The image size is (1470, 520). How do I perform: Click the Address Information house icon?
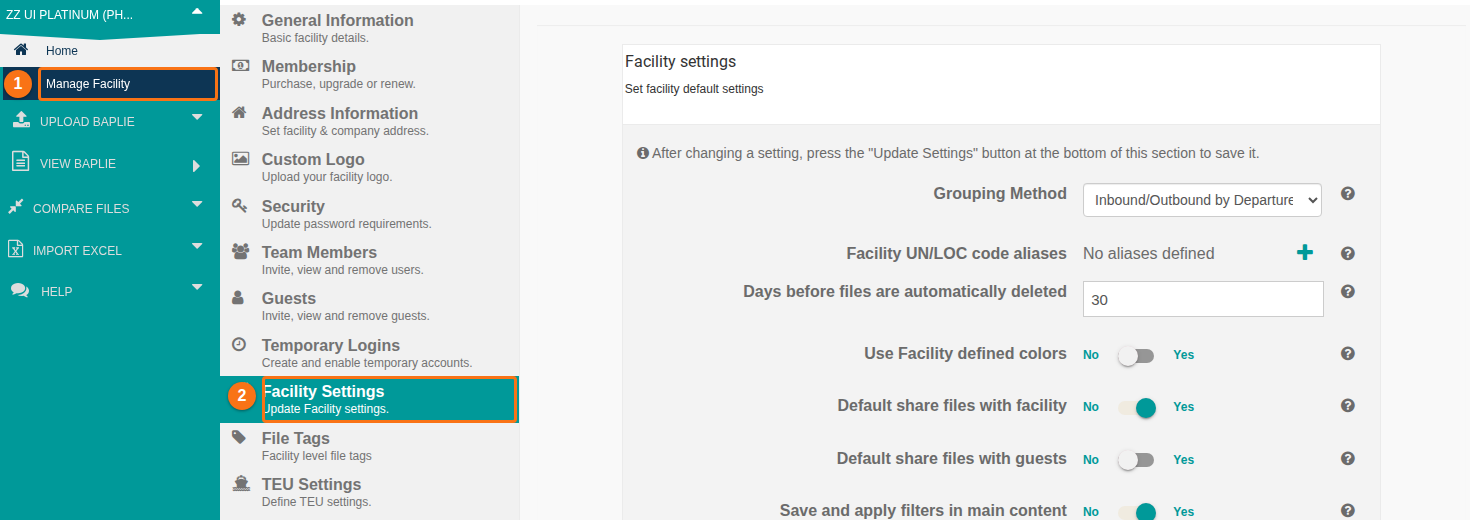[x=239, y=112]
